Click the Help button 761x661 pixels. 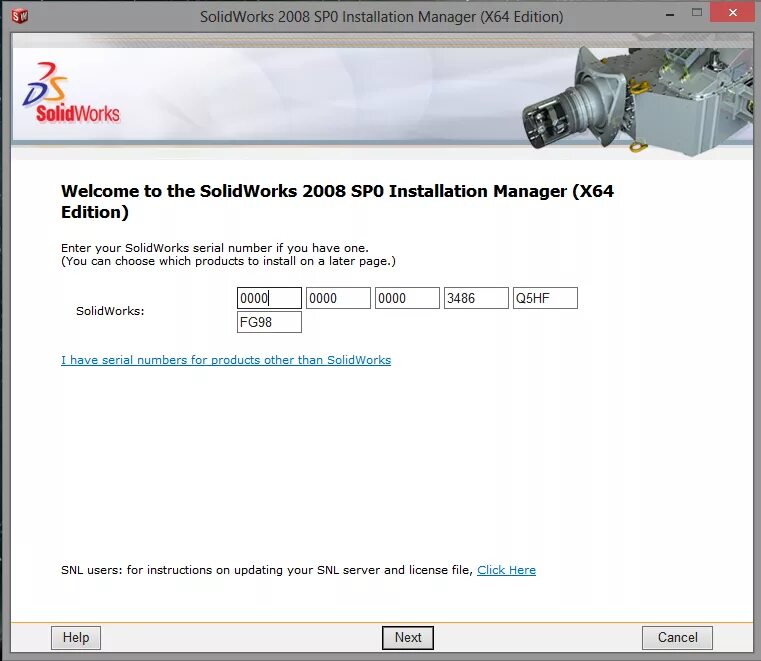(76, 637)
